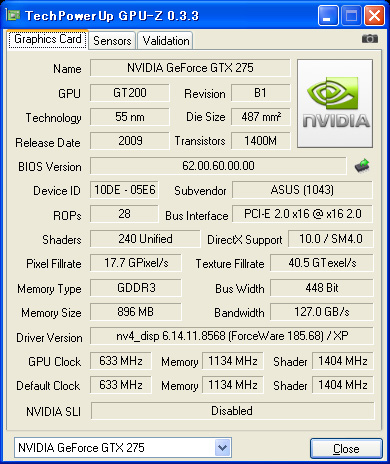390x464 pixels.
Task: Select the Subvendor ASUS field
Action: pyautogui.click(x=302, y=190)
